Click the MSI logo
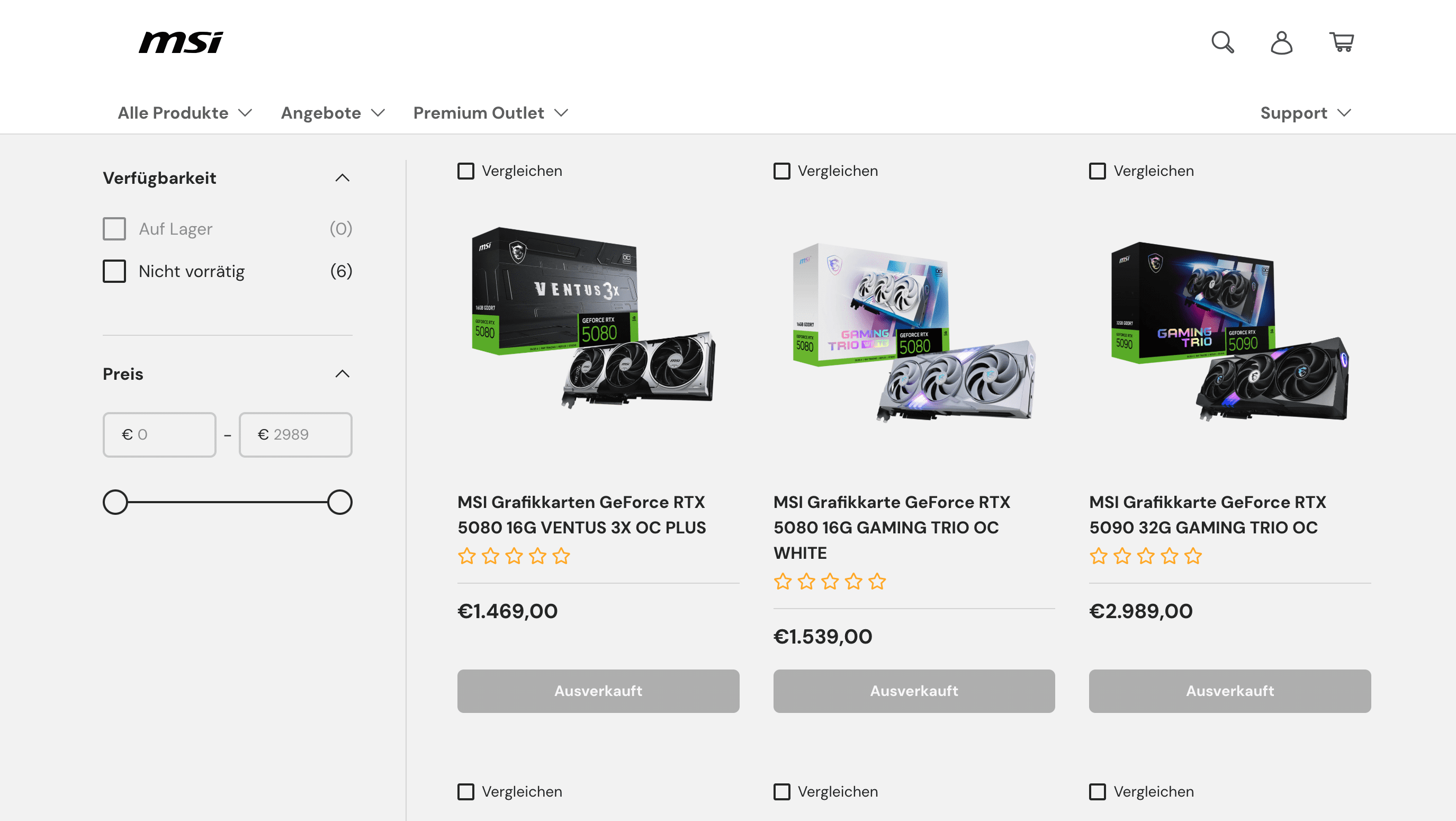Viewport: 1456px width, 821px height. coord(181,42)
